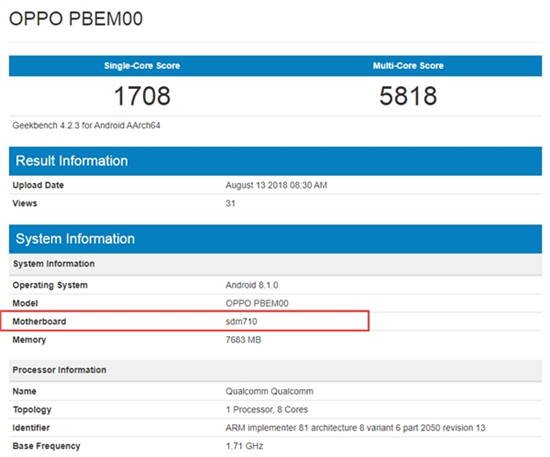Click the multi-core score value 5818
This screenshot has width=550, height=457.
point(408,96)
